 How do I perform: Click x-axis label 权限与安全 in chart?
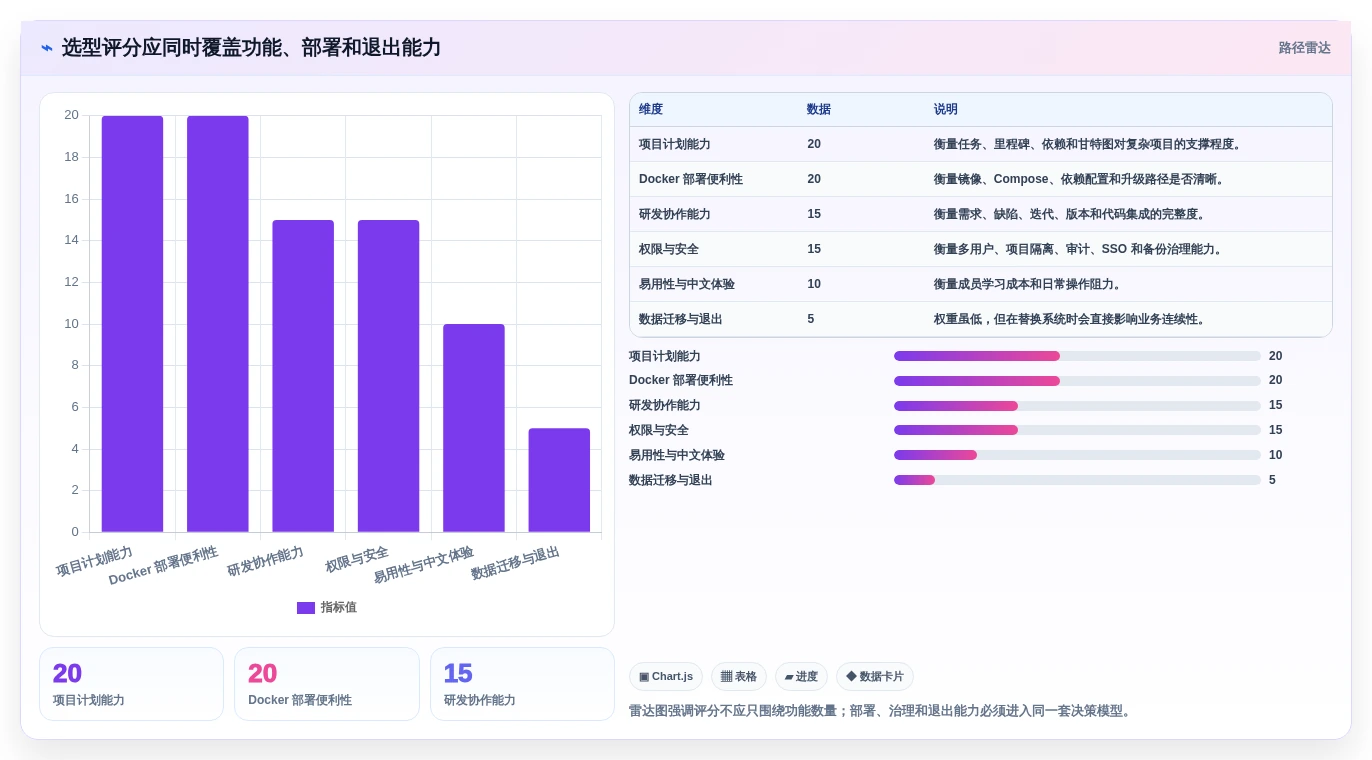pos(357,559)
